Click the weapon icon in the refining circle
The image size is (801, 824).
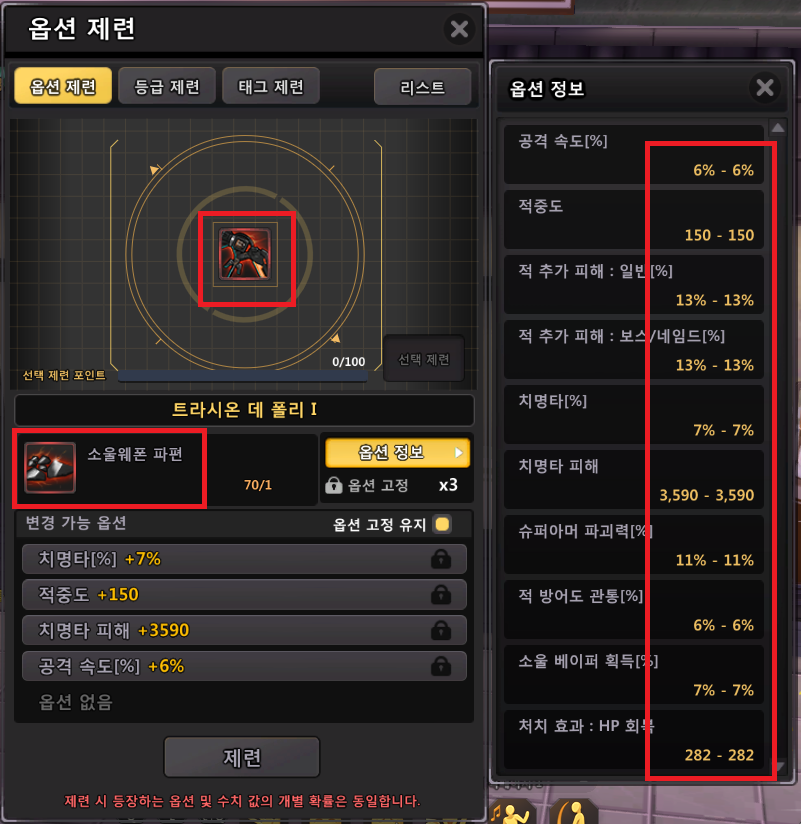coord(245,254)
